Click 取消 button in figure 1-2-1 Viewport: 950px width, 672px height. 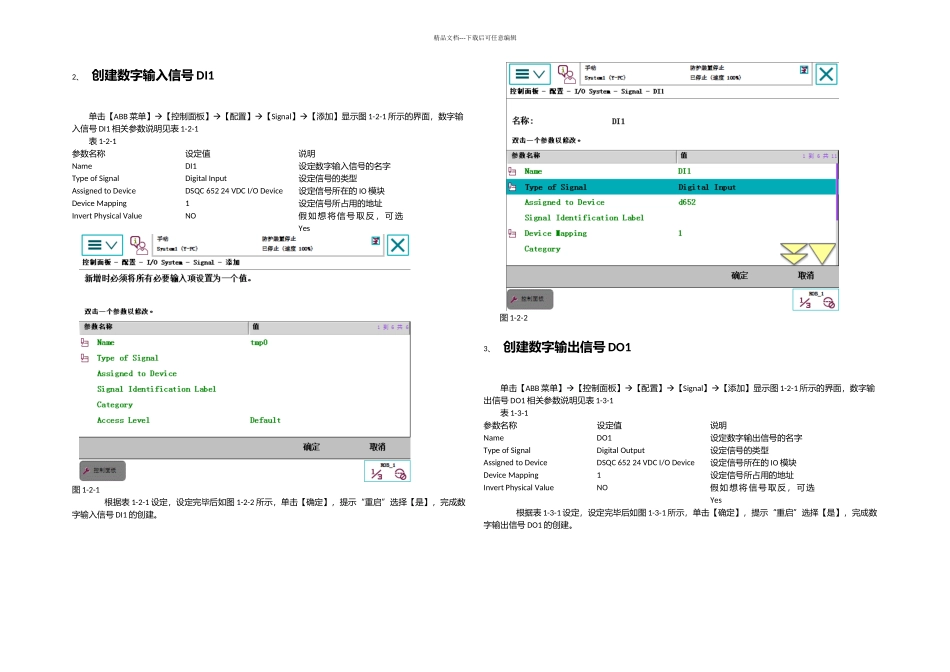[377, 447]
